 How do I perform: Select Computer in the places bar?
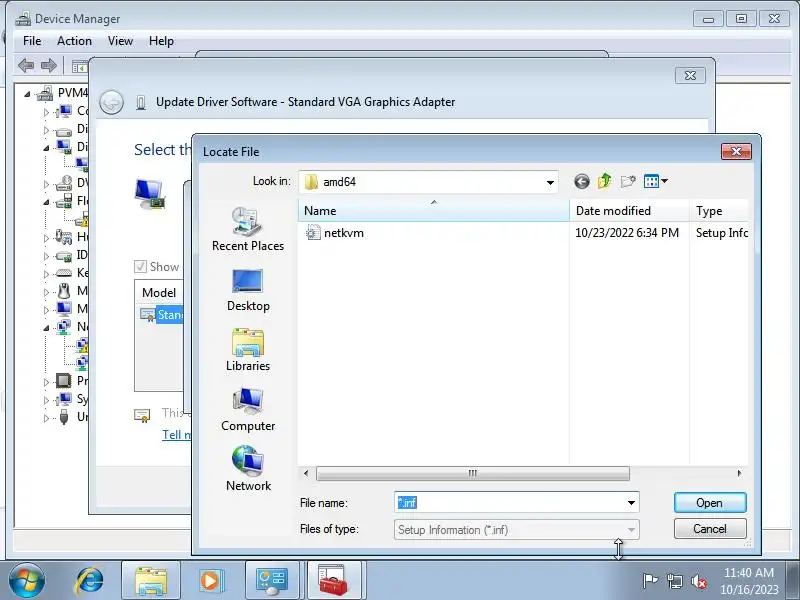click(x=248, y=410)
